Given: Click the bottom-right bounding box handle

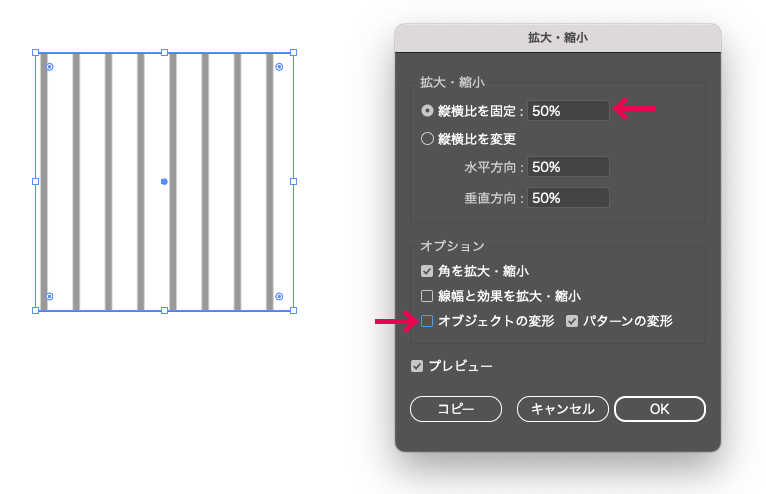Looking at the screenshot, I should click(293, 310).
